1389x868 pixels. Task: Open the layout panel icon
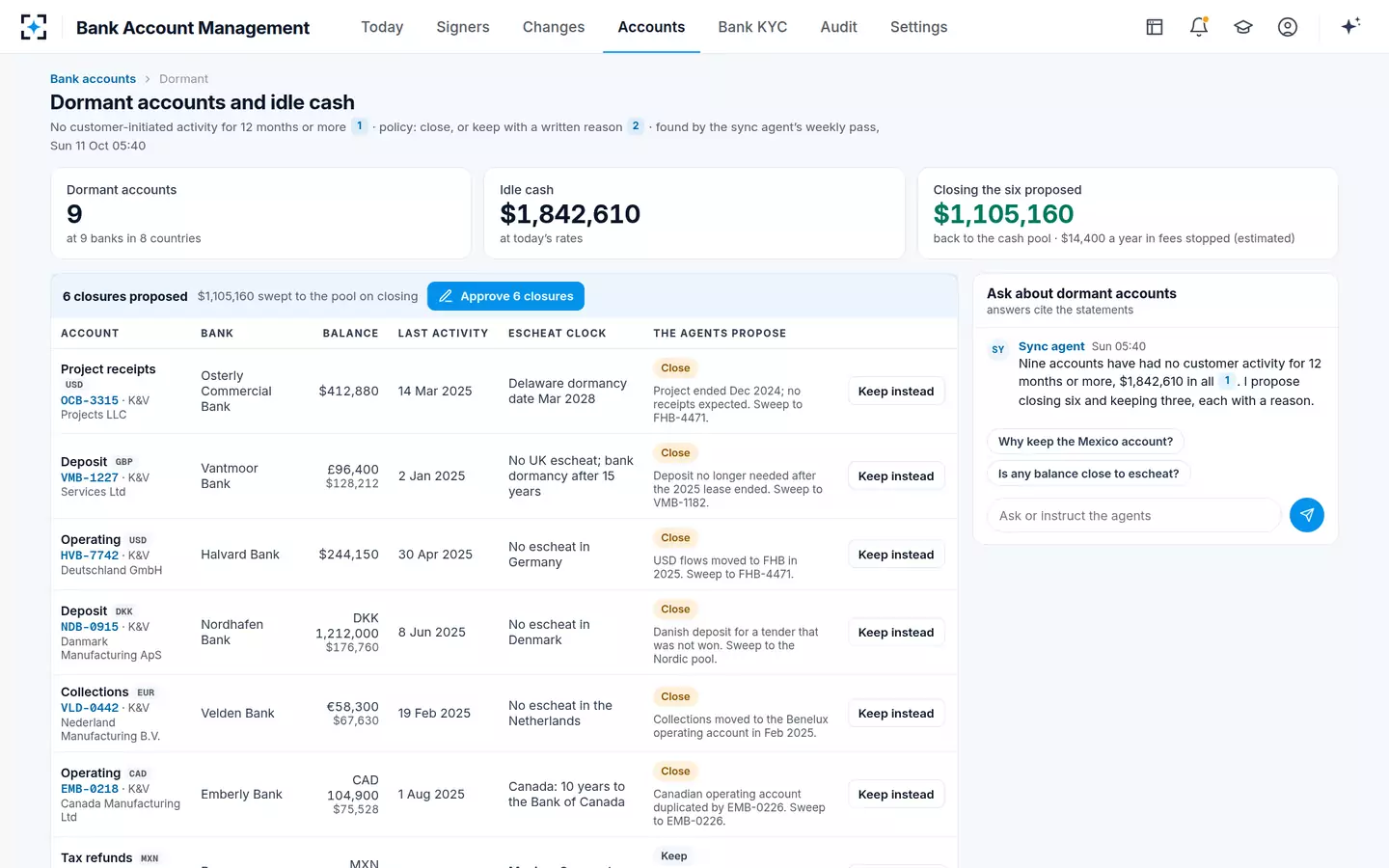click(1155, 27)
